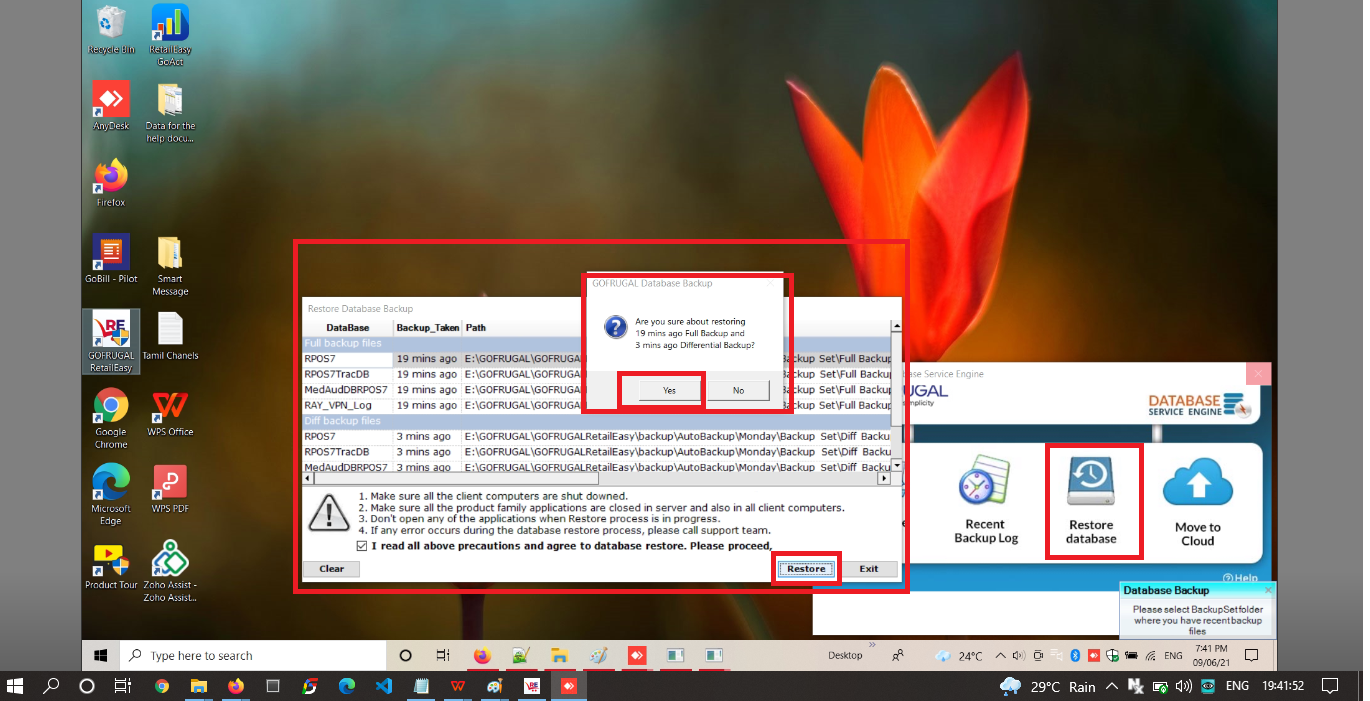Decline restore with the No button

(738, 390)
